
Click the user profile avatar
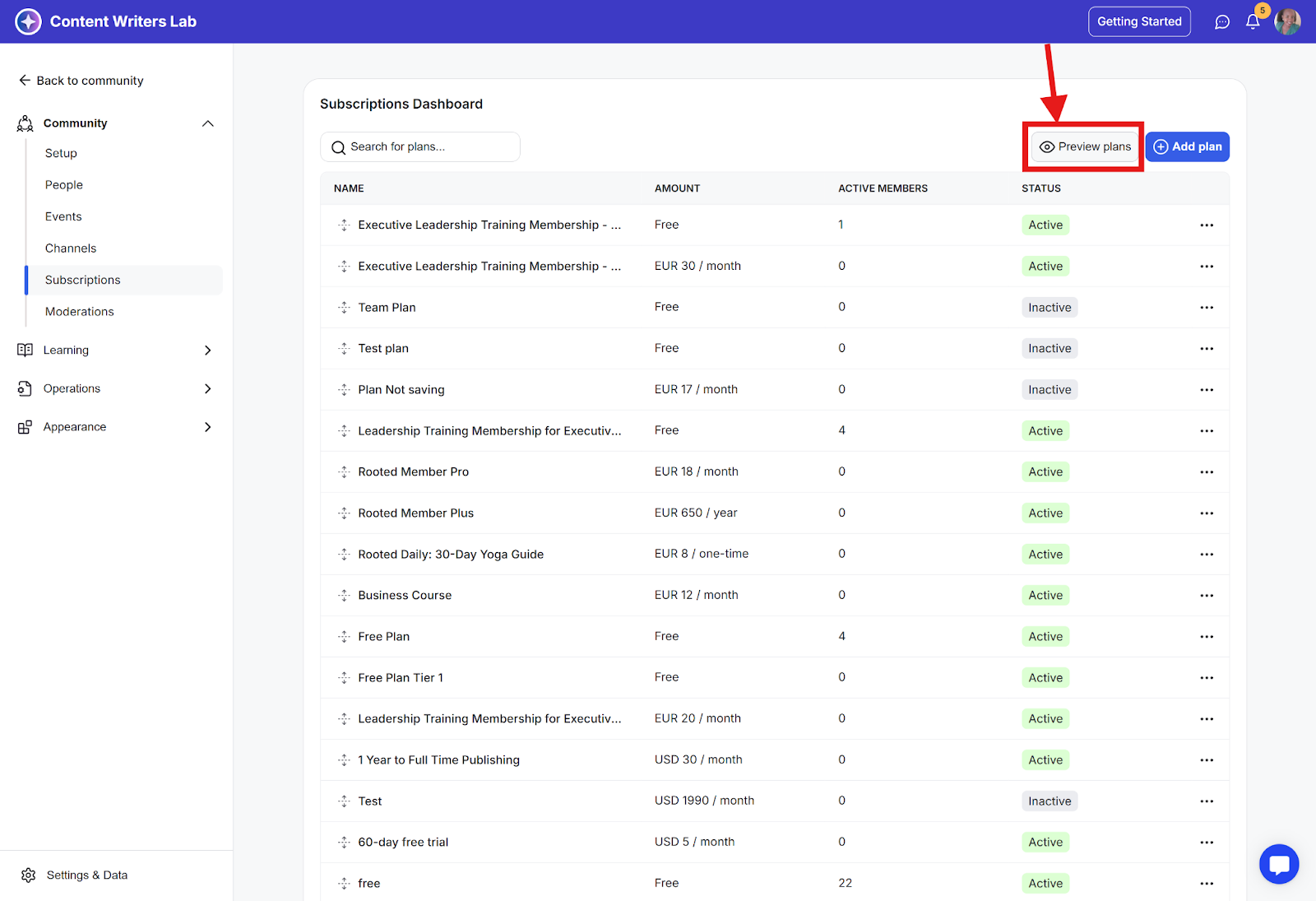pyautogui.click(x=1287, y=22)
